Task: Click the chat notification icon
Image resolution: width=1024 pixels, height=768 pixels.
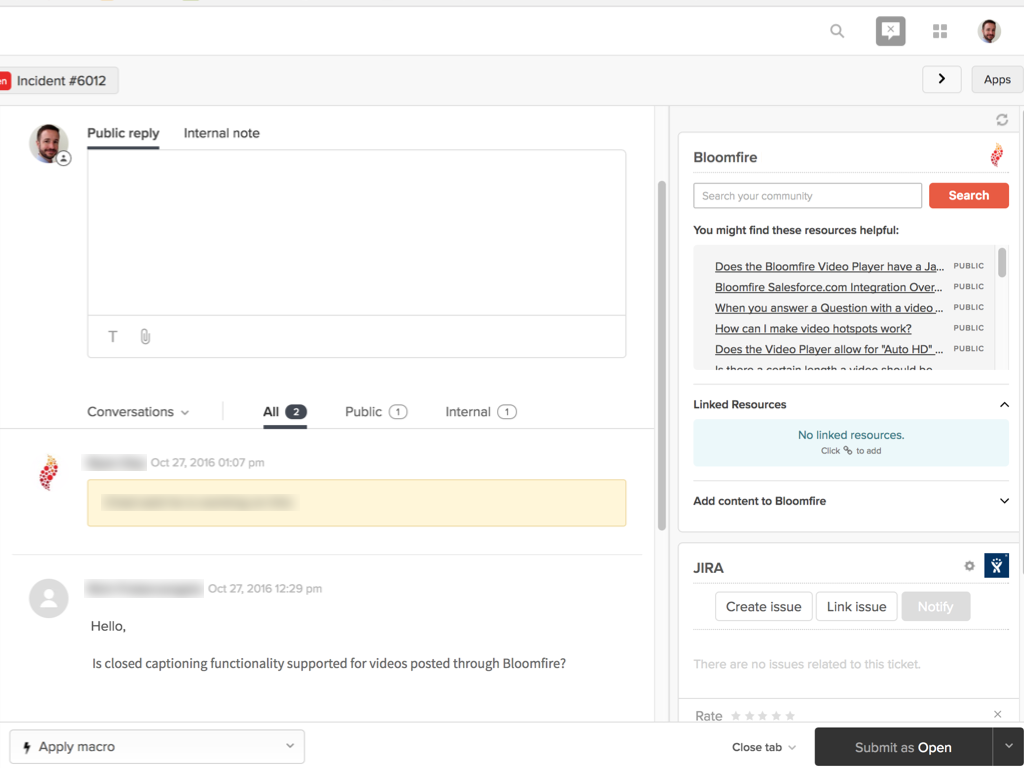Action: 890,31
